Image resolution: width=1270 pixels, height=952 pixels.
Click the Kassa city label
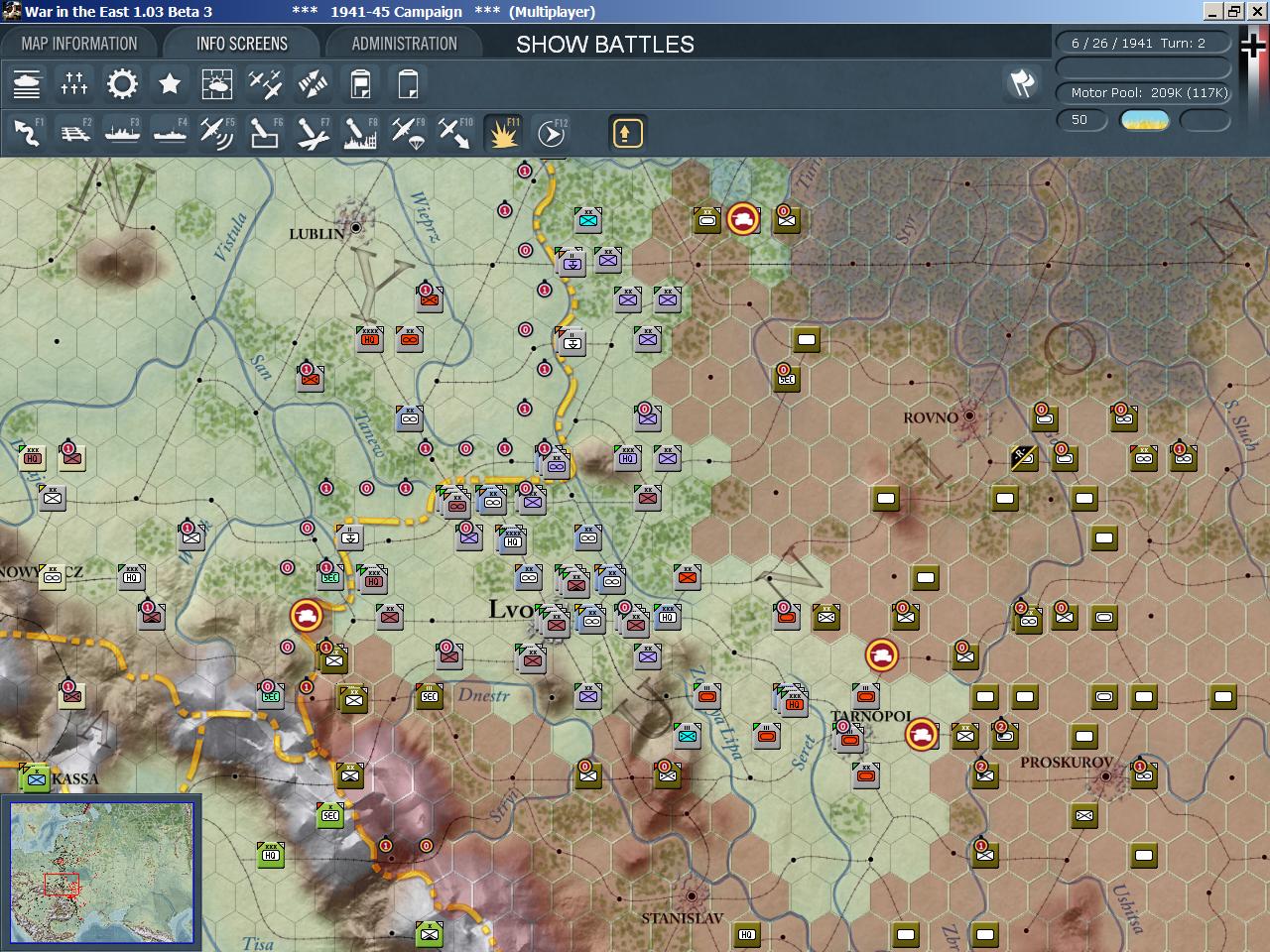click(x=75, y=778)
